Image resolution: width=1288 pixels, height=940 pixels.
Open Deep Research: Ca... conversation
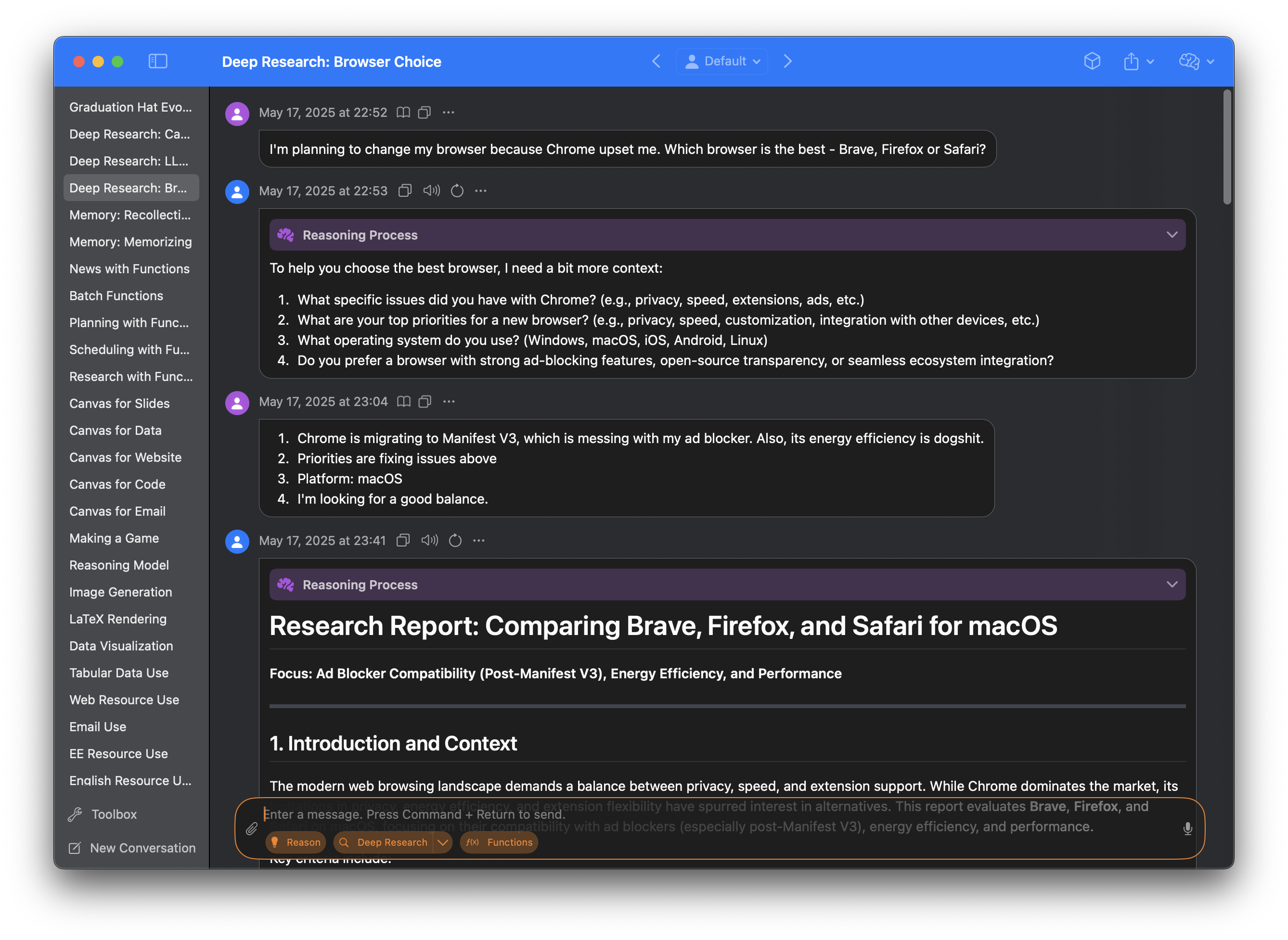(131, 134)
